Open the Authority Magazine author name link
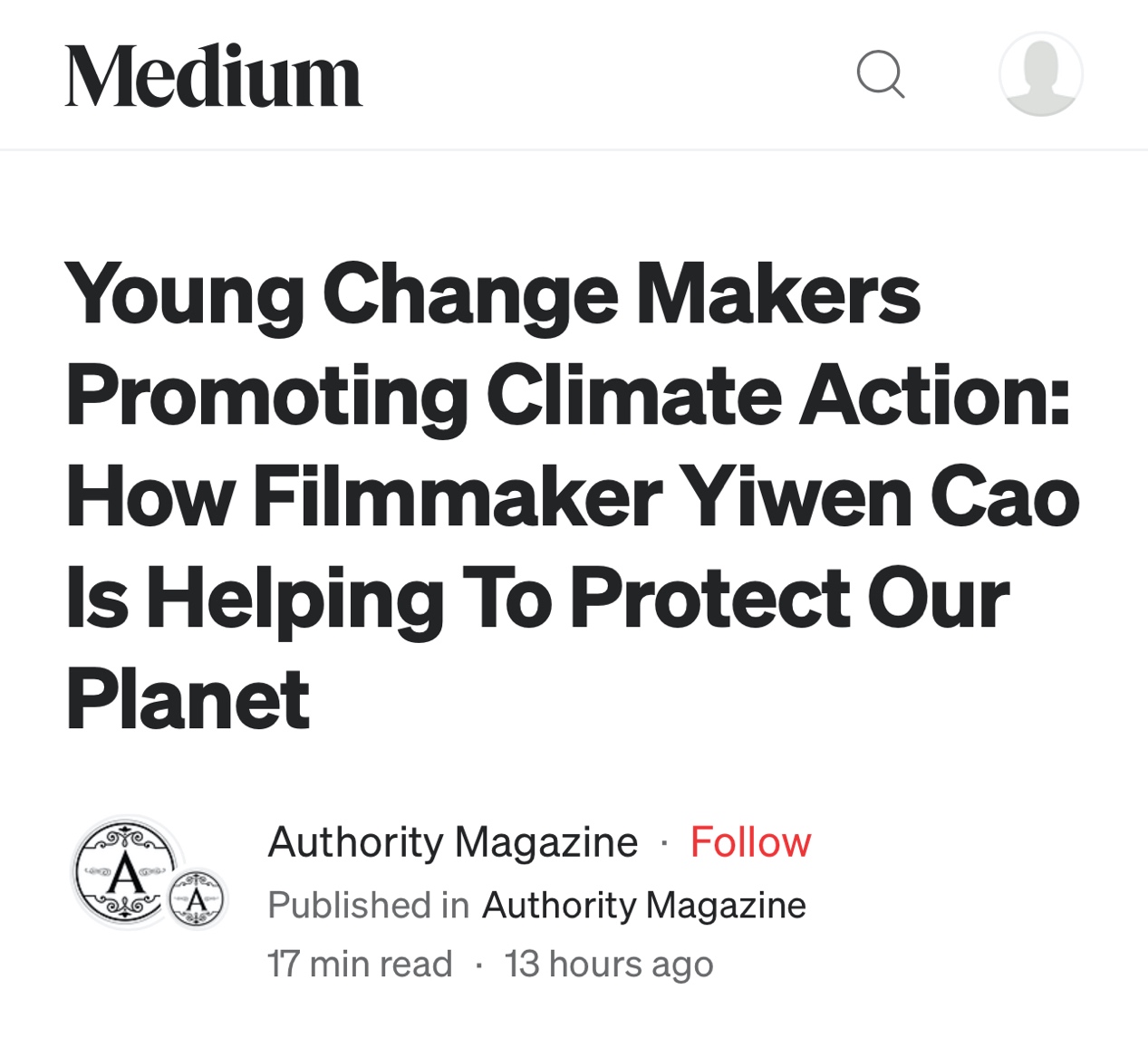The width and height of the screenshot is (1148, 1037). [453, 842]
